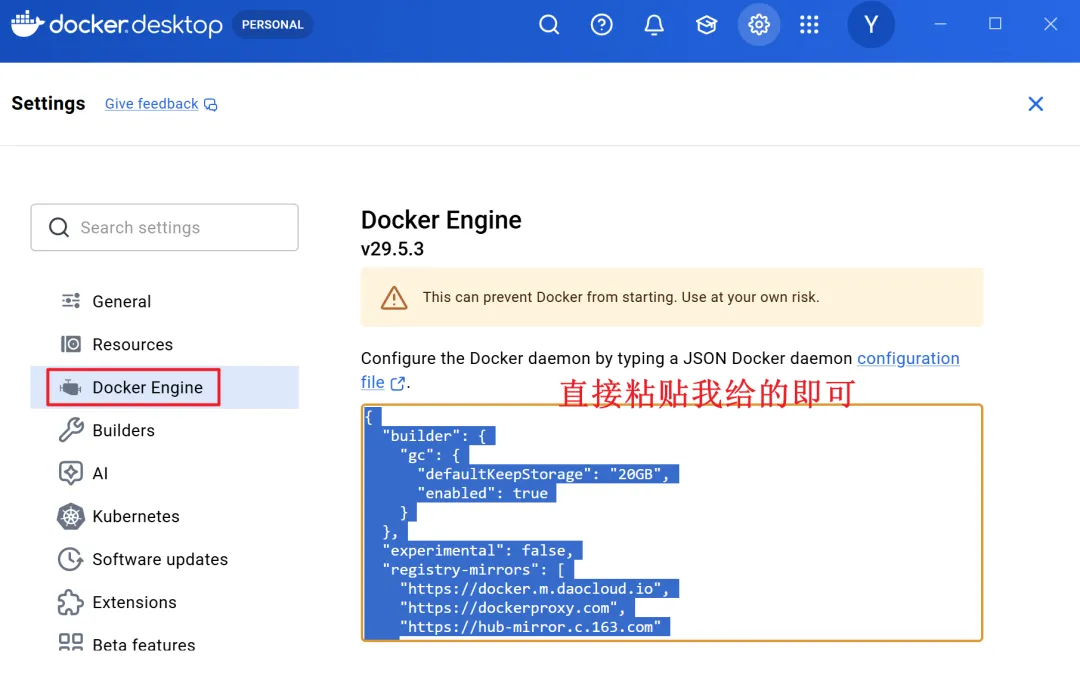Screen dimensions: 1080x700
Task: Click the Resources disk icon
Action: click(x=71, y=344)
